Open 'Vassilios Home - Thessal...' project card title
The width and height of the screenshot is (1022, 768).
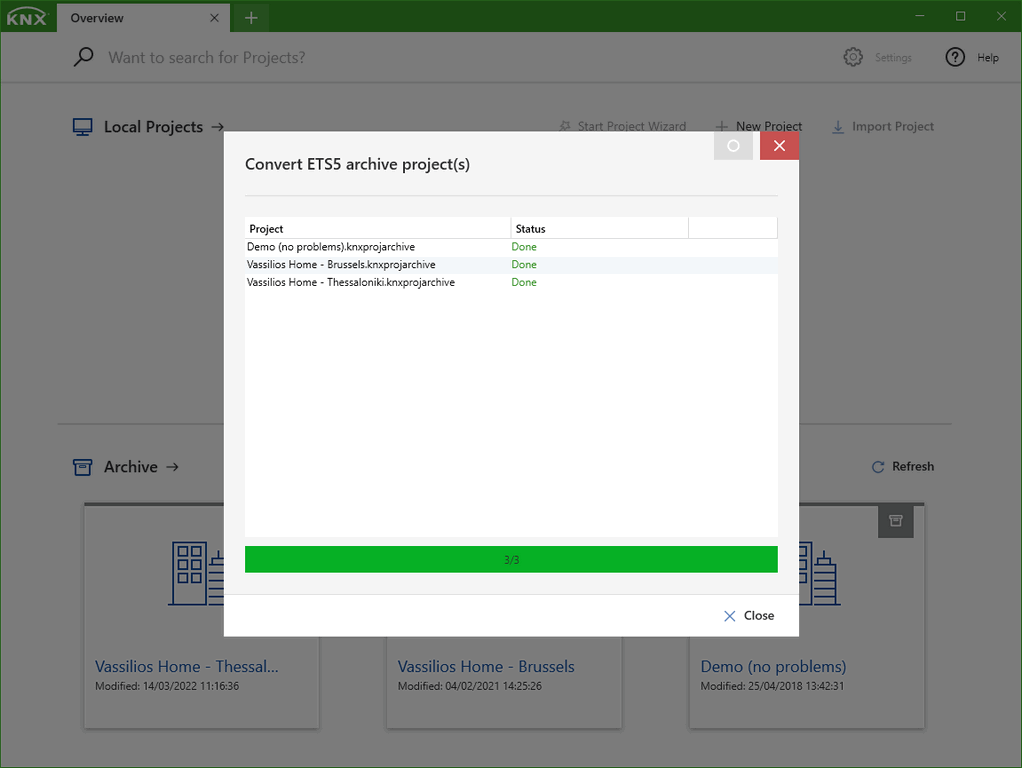(186, 666)
